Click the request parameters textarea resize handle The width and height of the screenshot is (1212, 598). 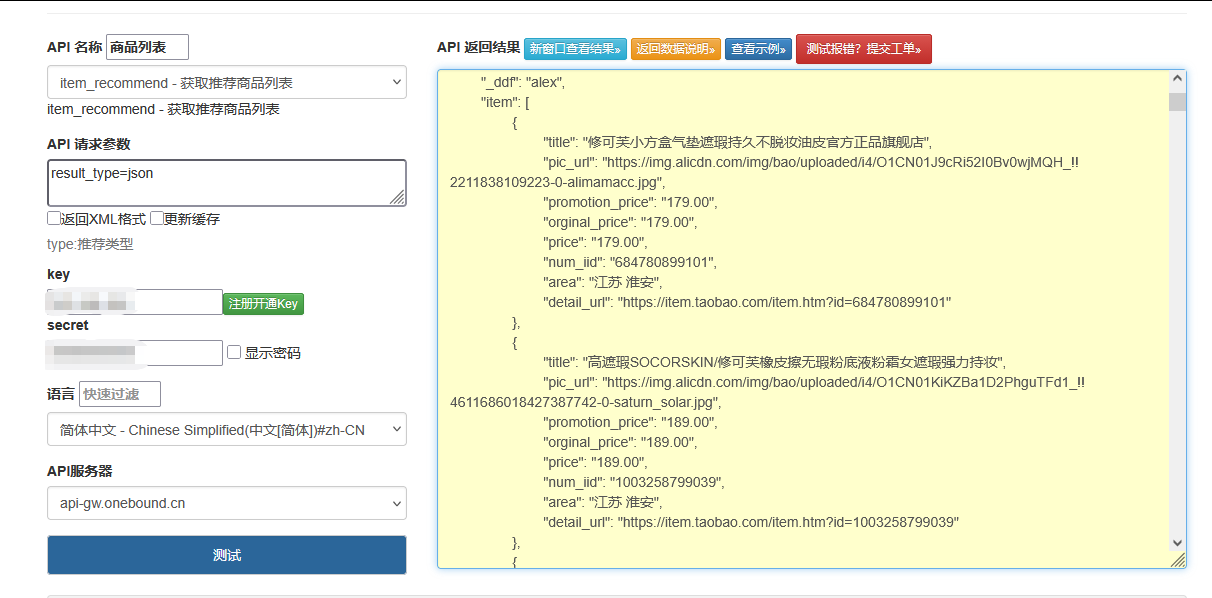coord(398,198)
